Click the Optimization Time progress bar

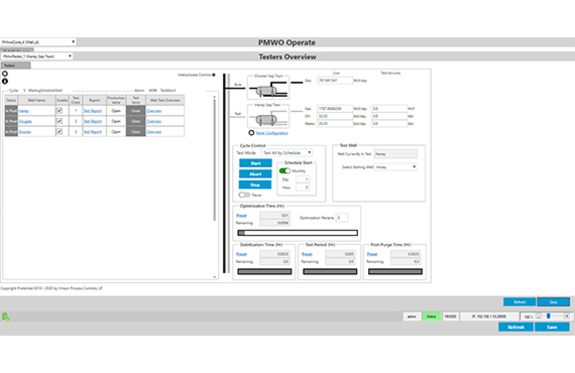(297, 233)
